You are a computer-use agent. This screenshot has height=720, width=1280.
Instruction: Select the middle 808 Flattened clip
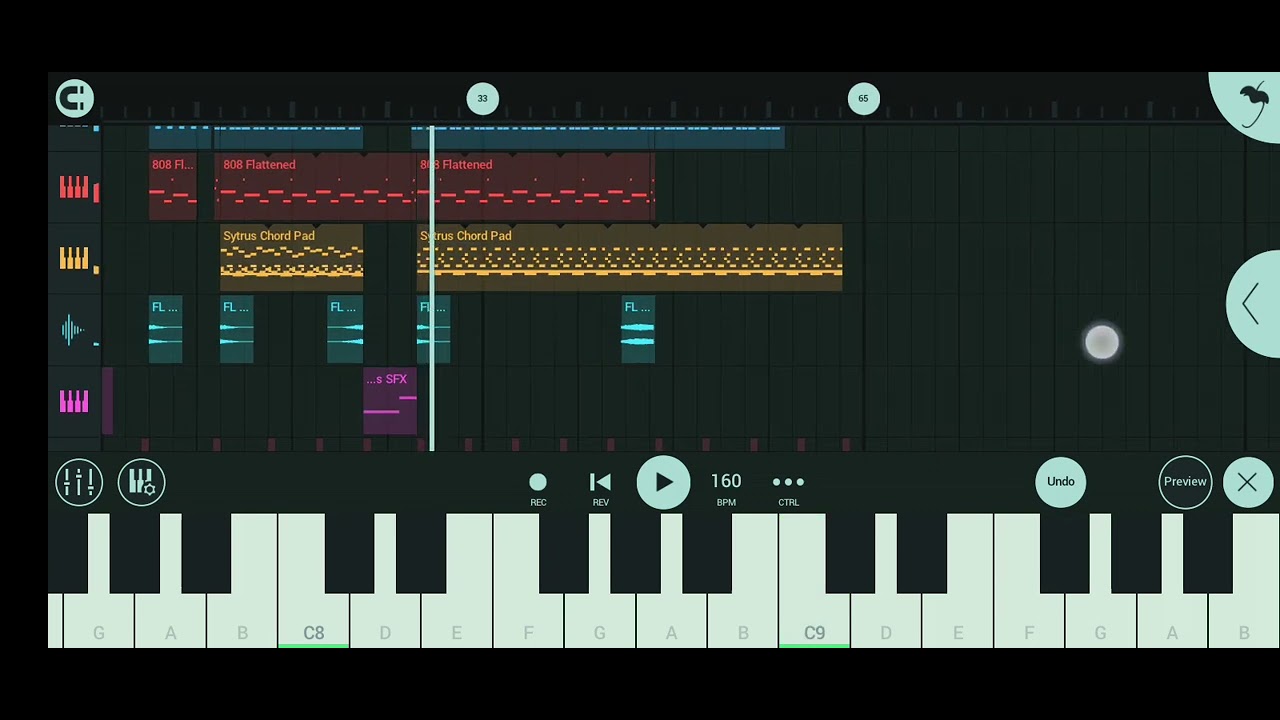click(315, 187)
